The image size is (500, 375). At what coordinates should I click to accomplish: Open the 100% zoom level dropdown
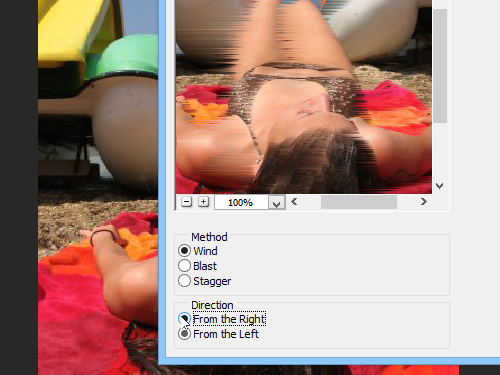(276, 202)
